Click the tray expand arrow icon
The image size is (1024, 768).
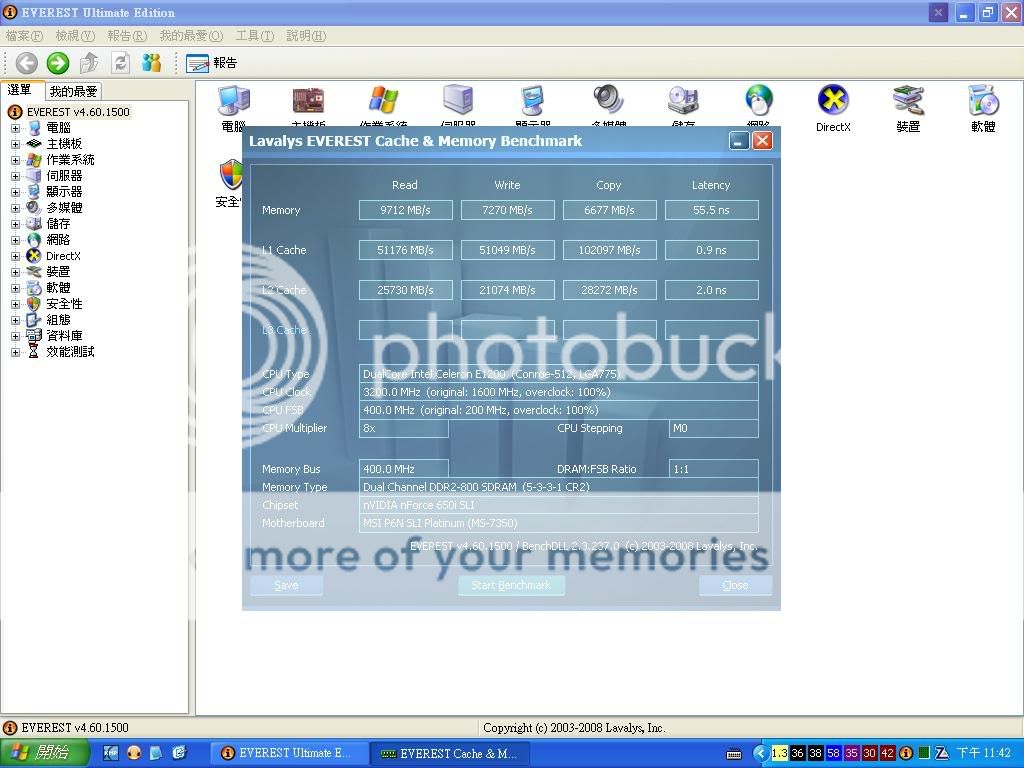click(760, 753)
